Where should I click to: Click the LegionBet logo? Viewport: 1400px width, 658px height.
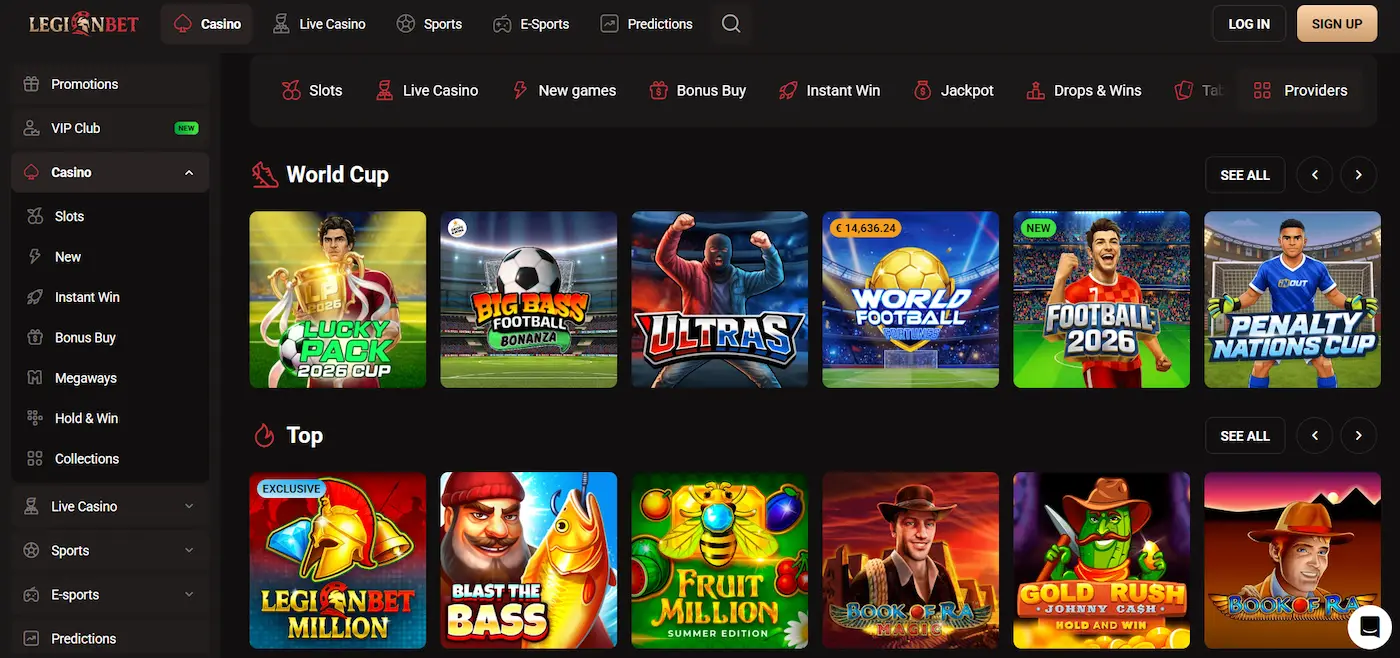(x=83, y=24)
